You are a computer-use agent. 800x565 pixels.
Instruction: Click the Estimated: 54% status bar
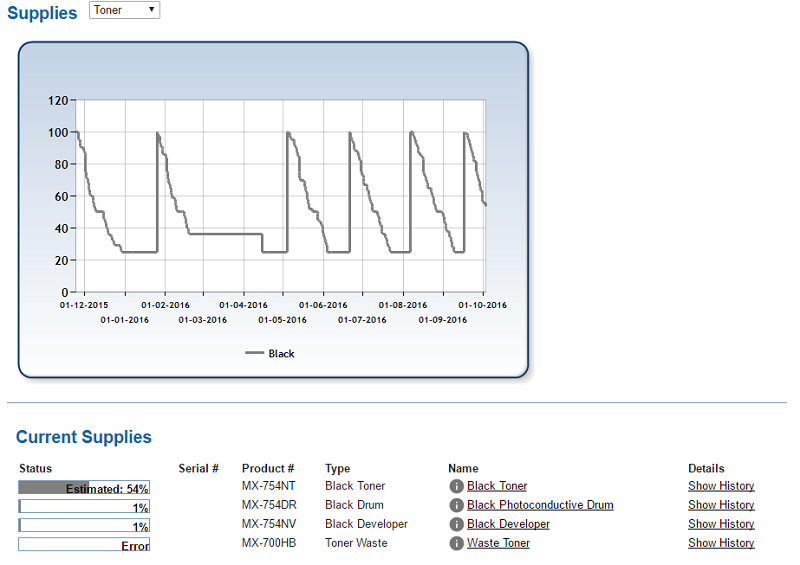coord(84,487)
